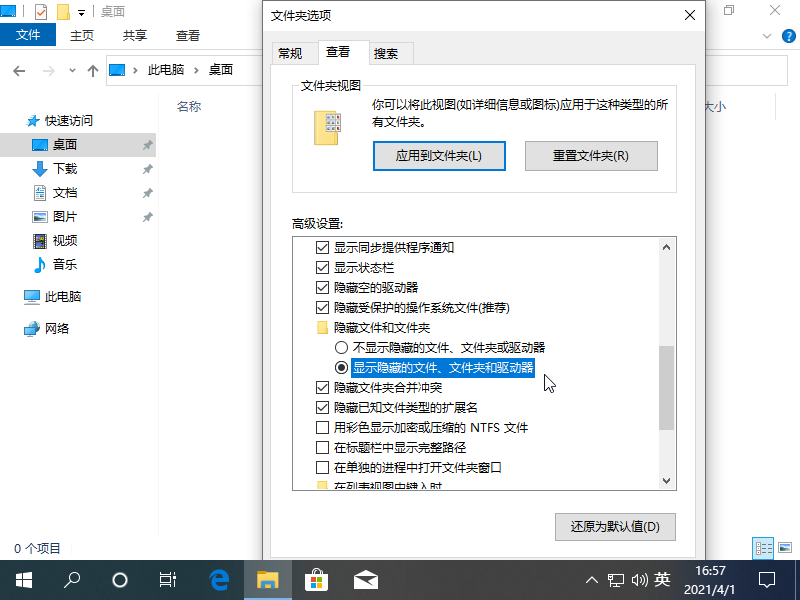This screenshot has height=600, width=800.
Task: Open Microsoft Edge from the taskbar
Action: [x=219, y=579]
